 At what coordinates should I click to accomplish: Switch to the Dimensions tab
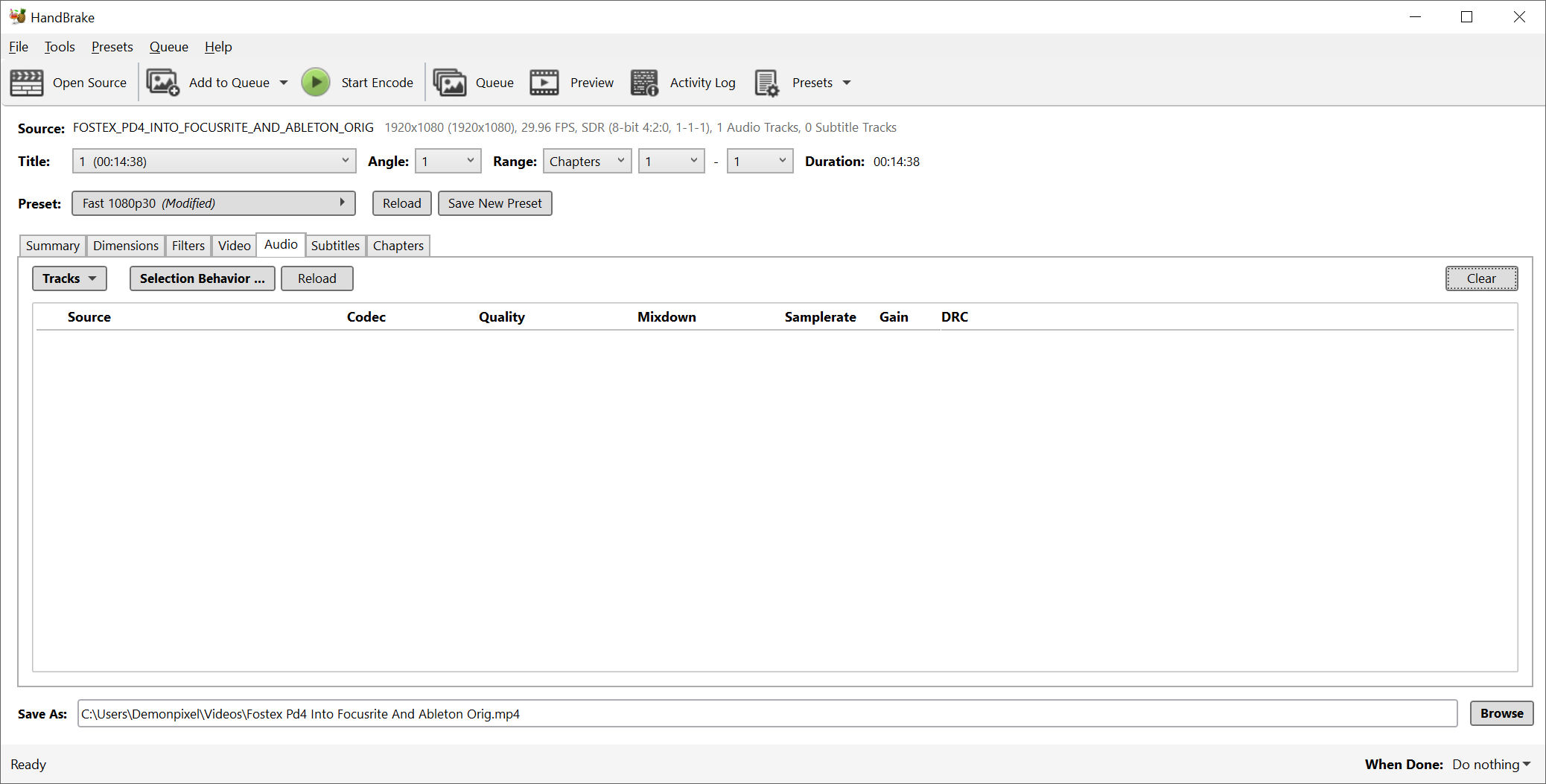pyautogui.click(x=126, y=246)
